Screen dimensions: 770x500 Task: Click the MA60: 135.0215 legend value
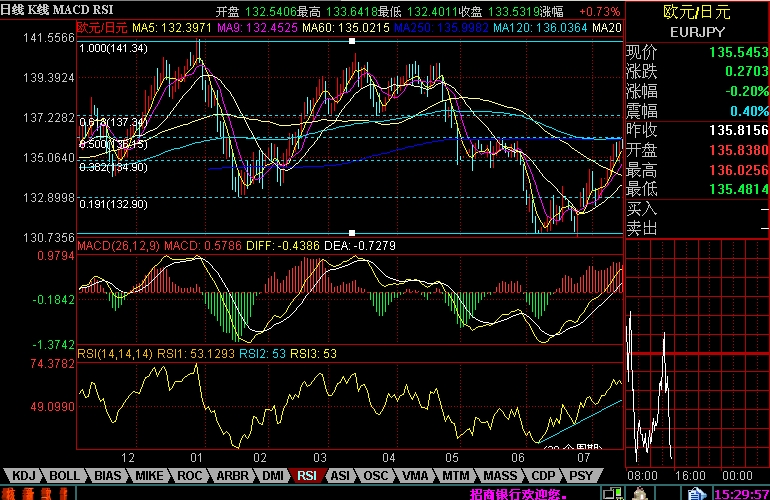(x=346, y=28)
